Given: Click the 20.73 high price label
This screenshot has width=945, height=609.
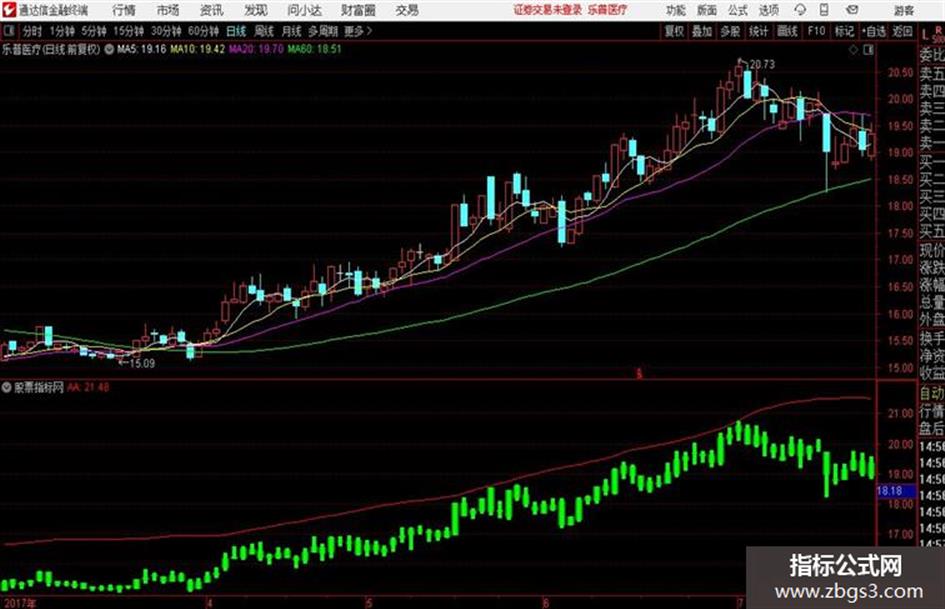Looking at the screenshot, I should [x=762, y=65].
